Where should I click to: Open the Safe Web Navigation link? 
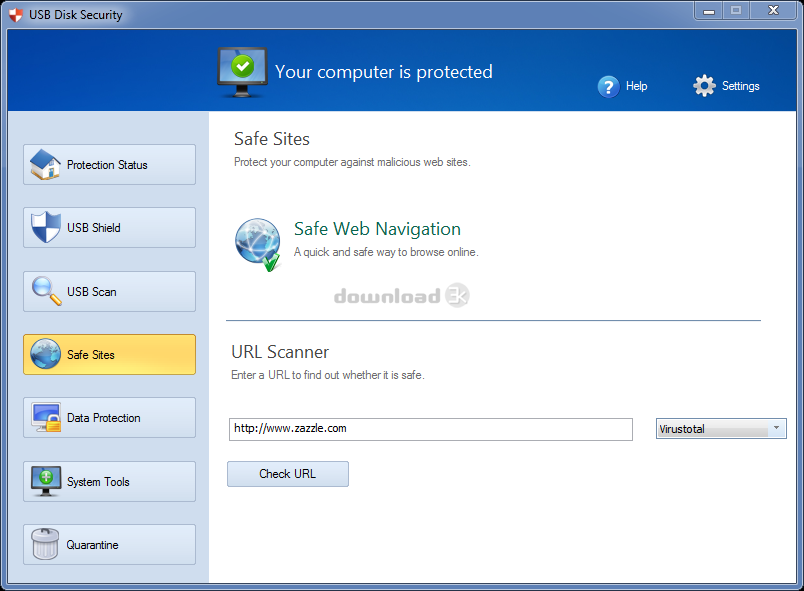(377, 229)
